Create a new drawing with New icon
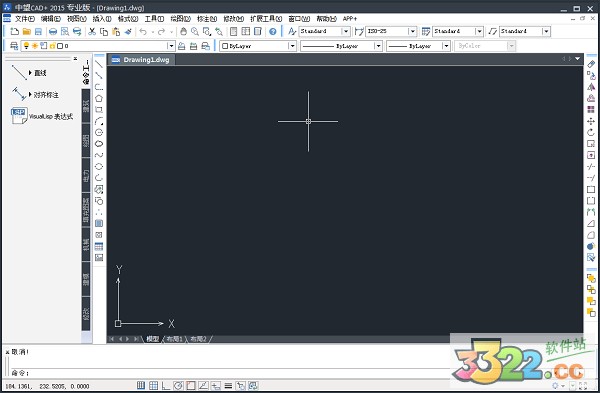600x393 pixels. 15,31
